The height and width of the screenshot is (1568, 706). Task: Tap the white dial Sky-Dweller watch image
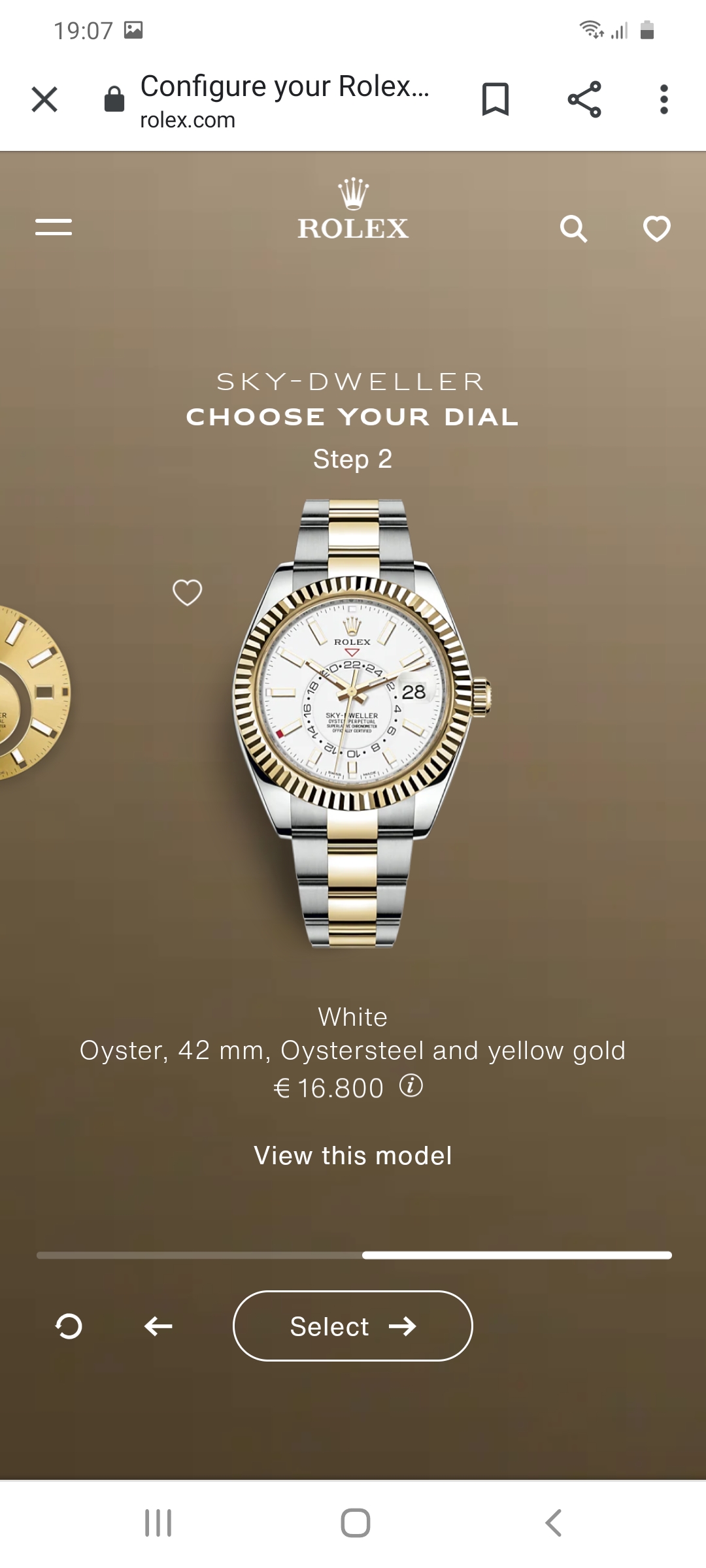coord(361,723)
